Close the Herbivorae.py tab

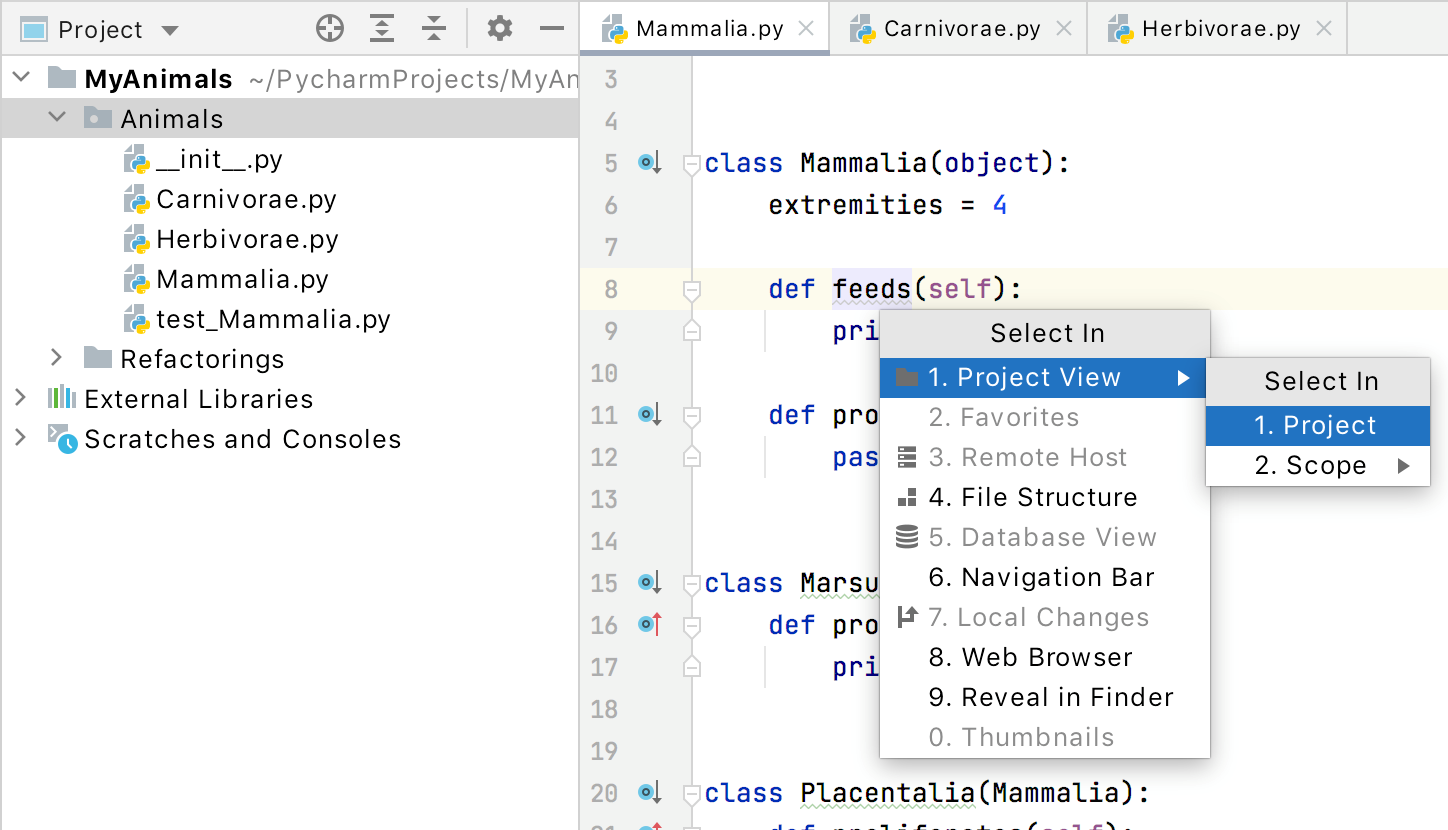click(1324, 29)
